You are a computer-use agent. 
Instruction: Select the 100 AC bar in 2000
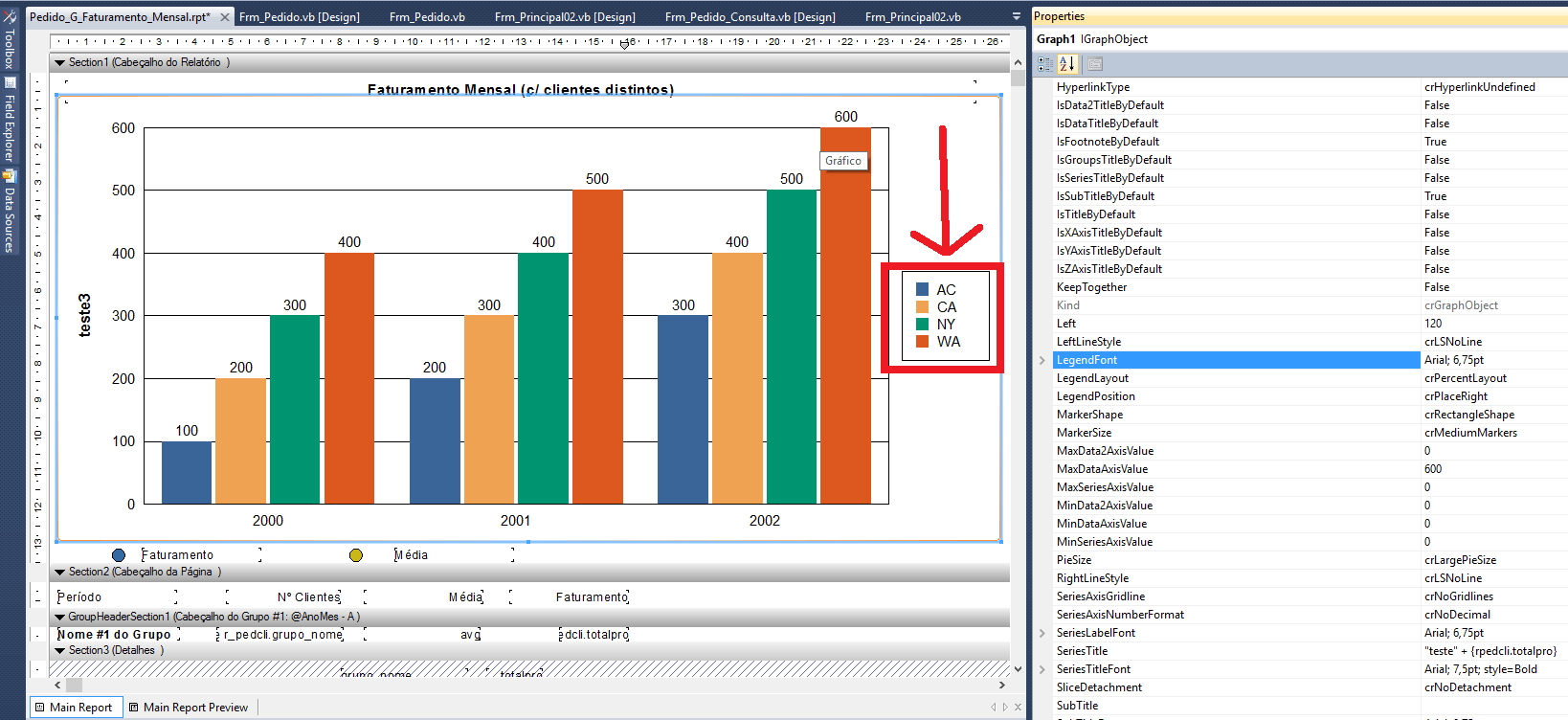[187, 472]
